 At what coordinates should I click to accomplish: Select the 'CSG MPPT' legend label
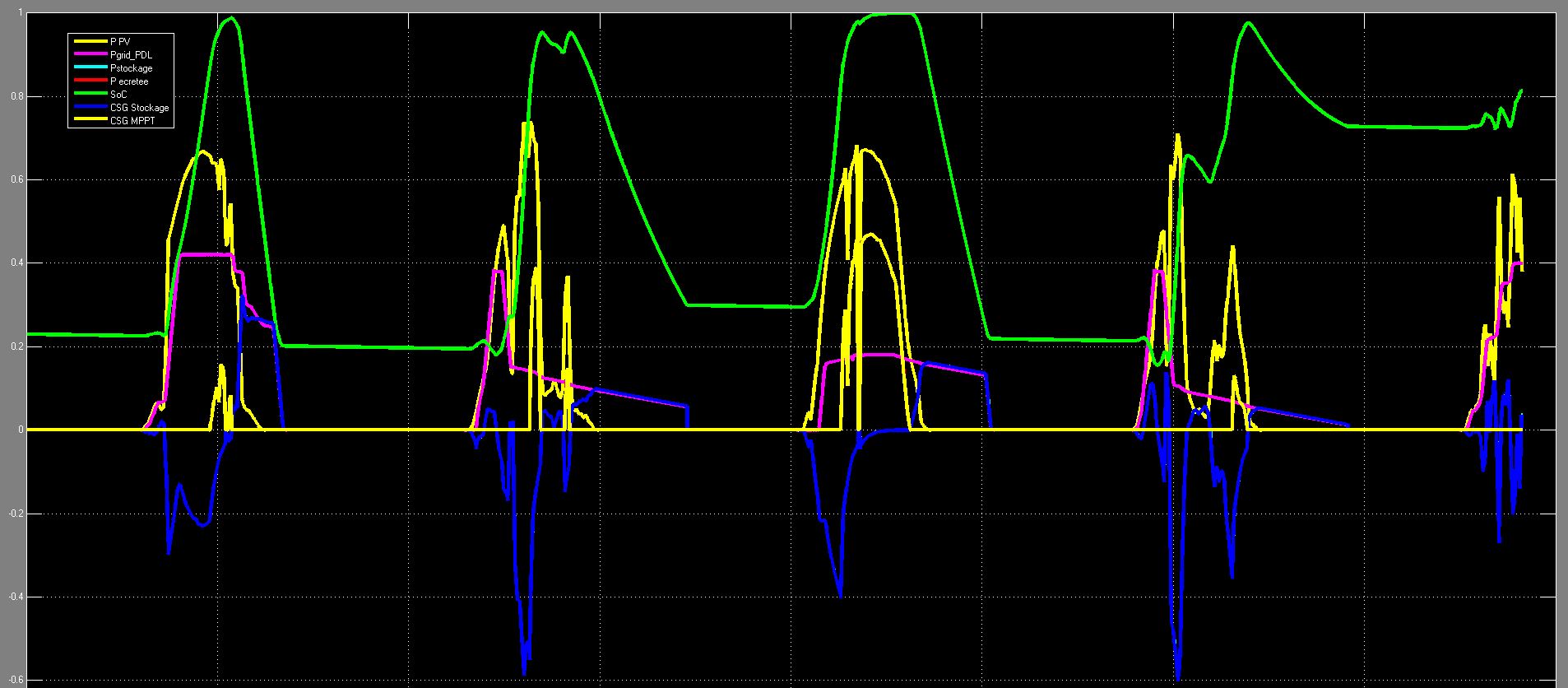tap(132, 121)
